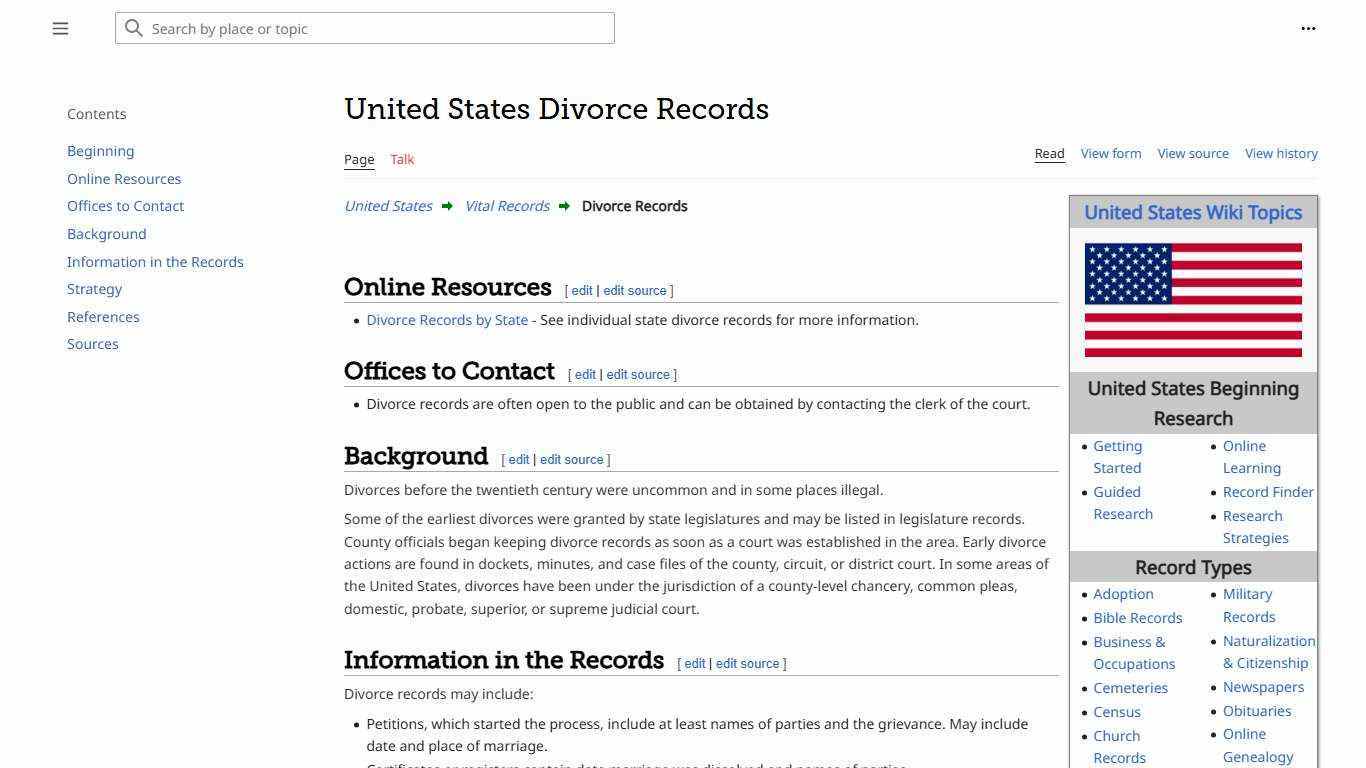
Task: Click edit next to Offices to Contact
Action: pyautogui.click(x=585, y=374)
